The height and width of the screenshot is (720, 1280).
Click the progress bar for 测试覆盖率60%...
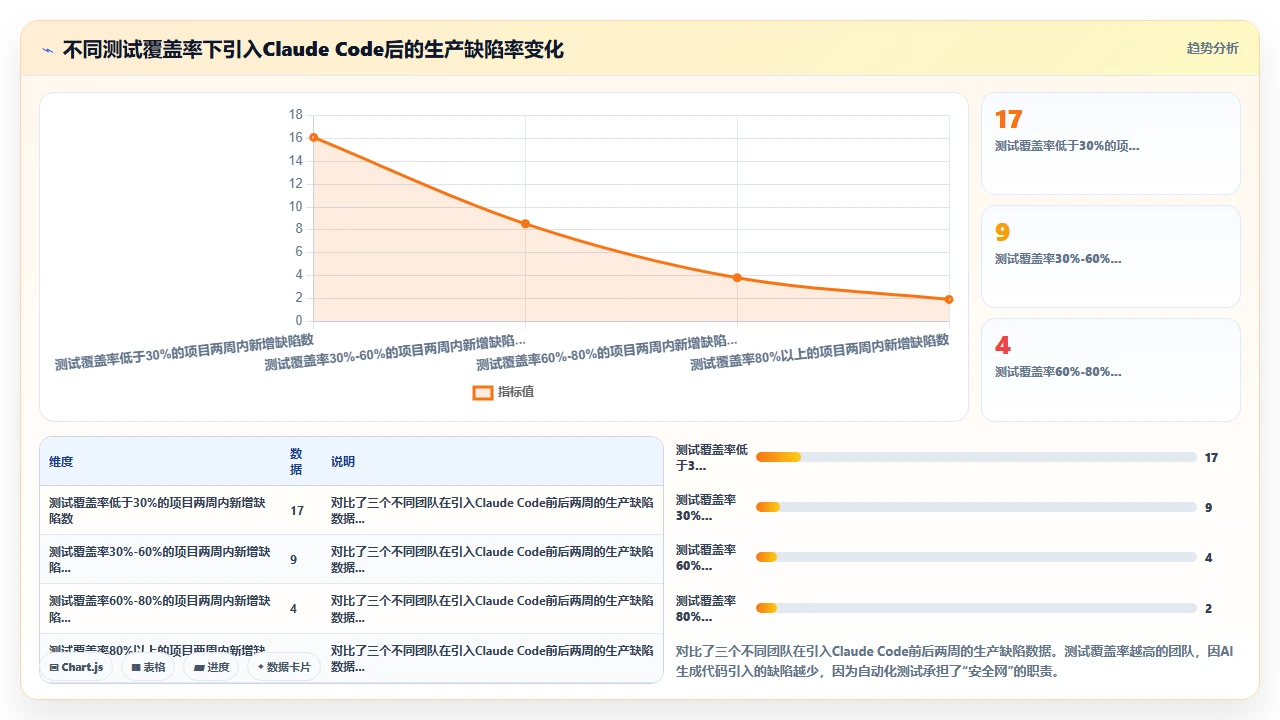coord(976,557)
